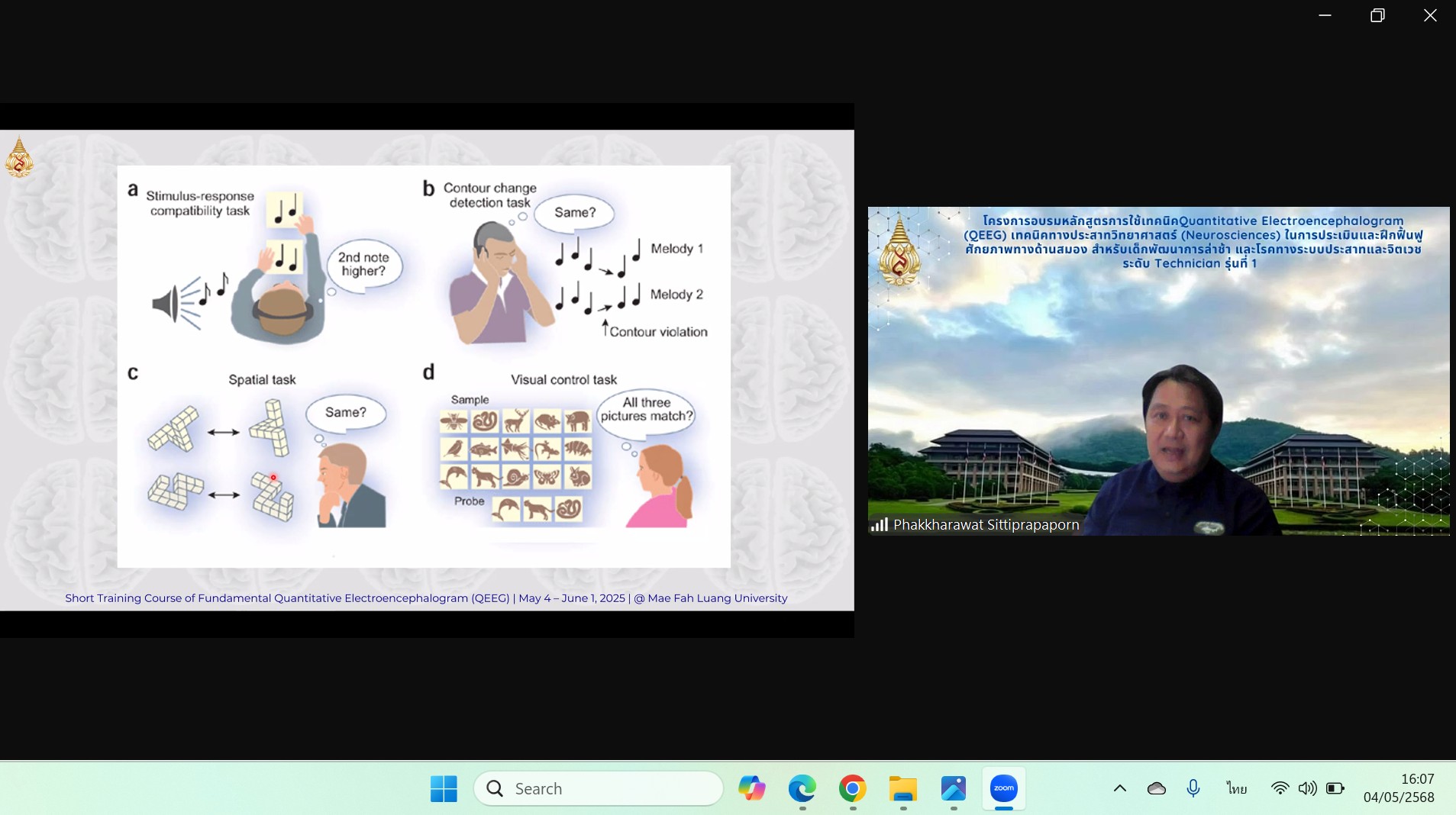1456x815 pixels.
Task: Click the Zoom icon in the taskbar
Action: point(1003,788)
